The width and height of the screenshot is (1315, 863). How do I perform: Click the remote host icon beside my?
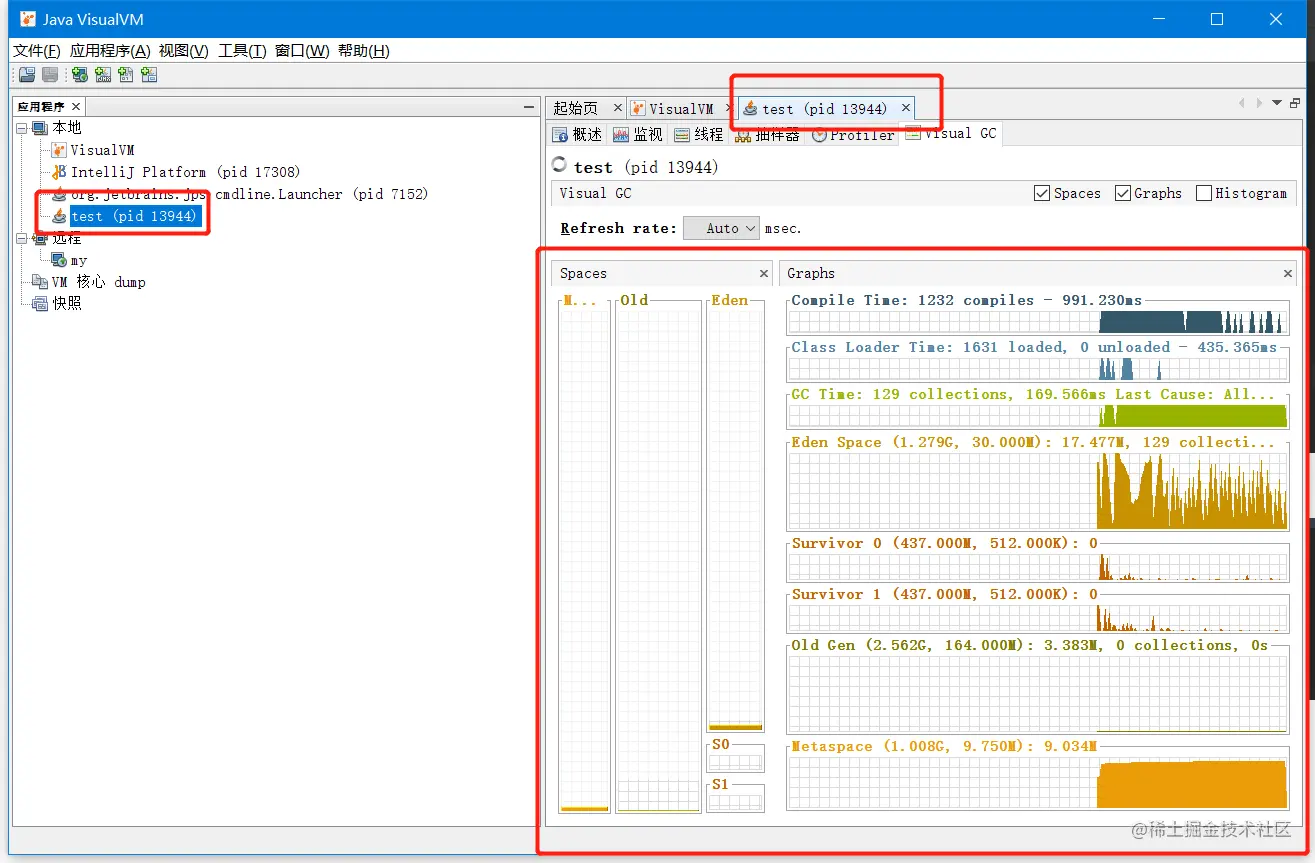[x=59, y=260]
